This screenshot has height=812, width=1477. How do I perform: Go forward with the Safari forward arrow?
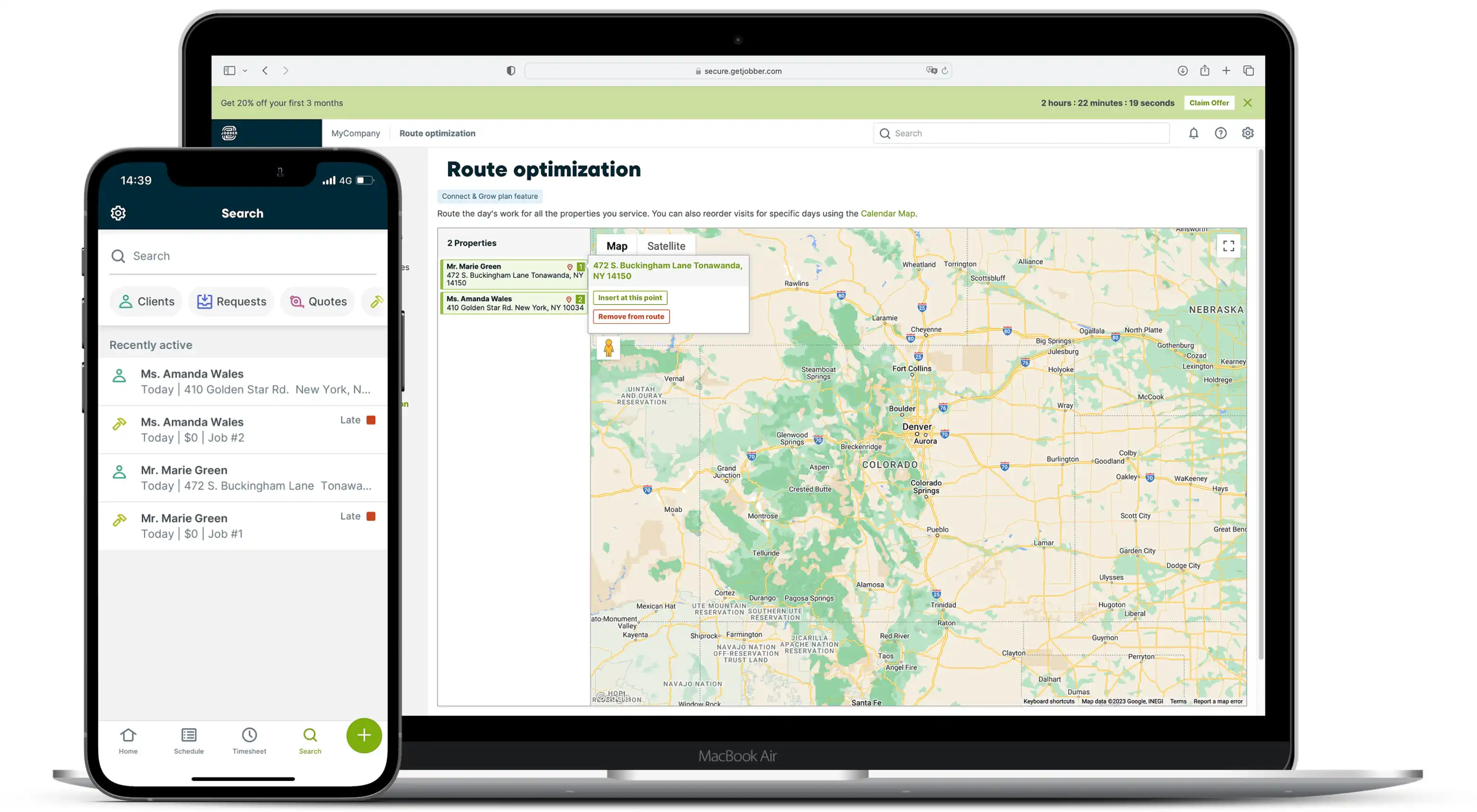(285, 70)
